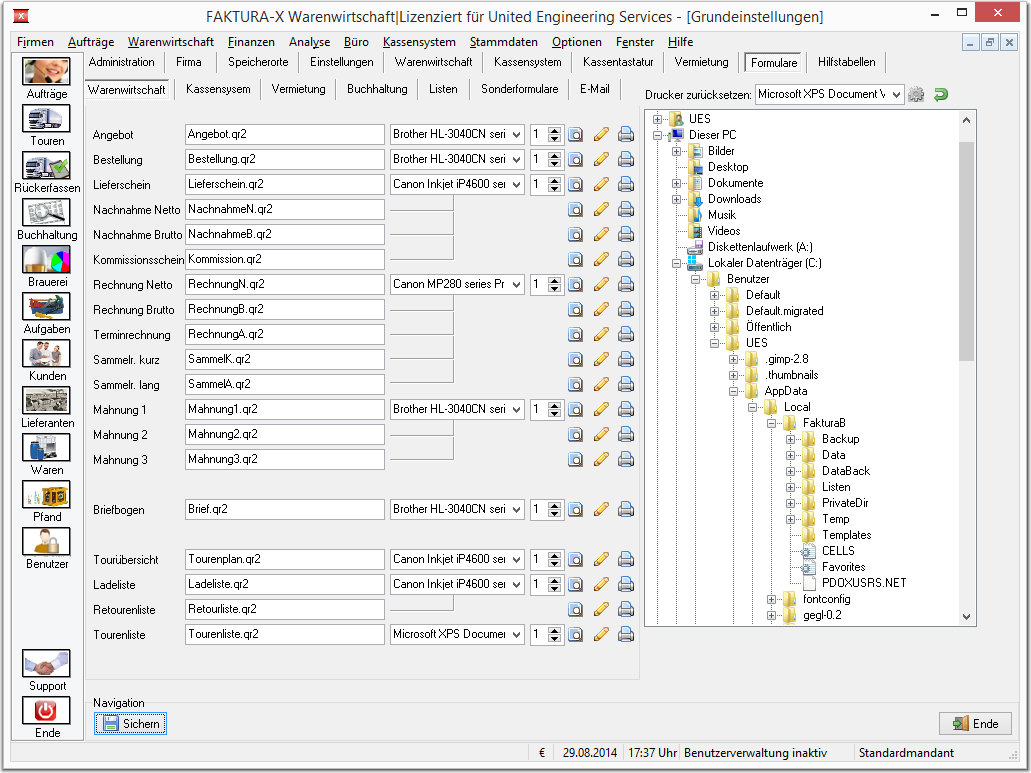Select the PDOXUSRS.NET file in tree

[x=864, y=583]
